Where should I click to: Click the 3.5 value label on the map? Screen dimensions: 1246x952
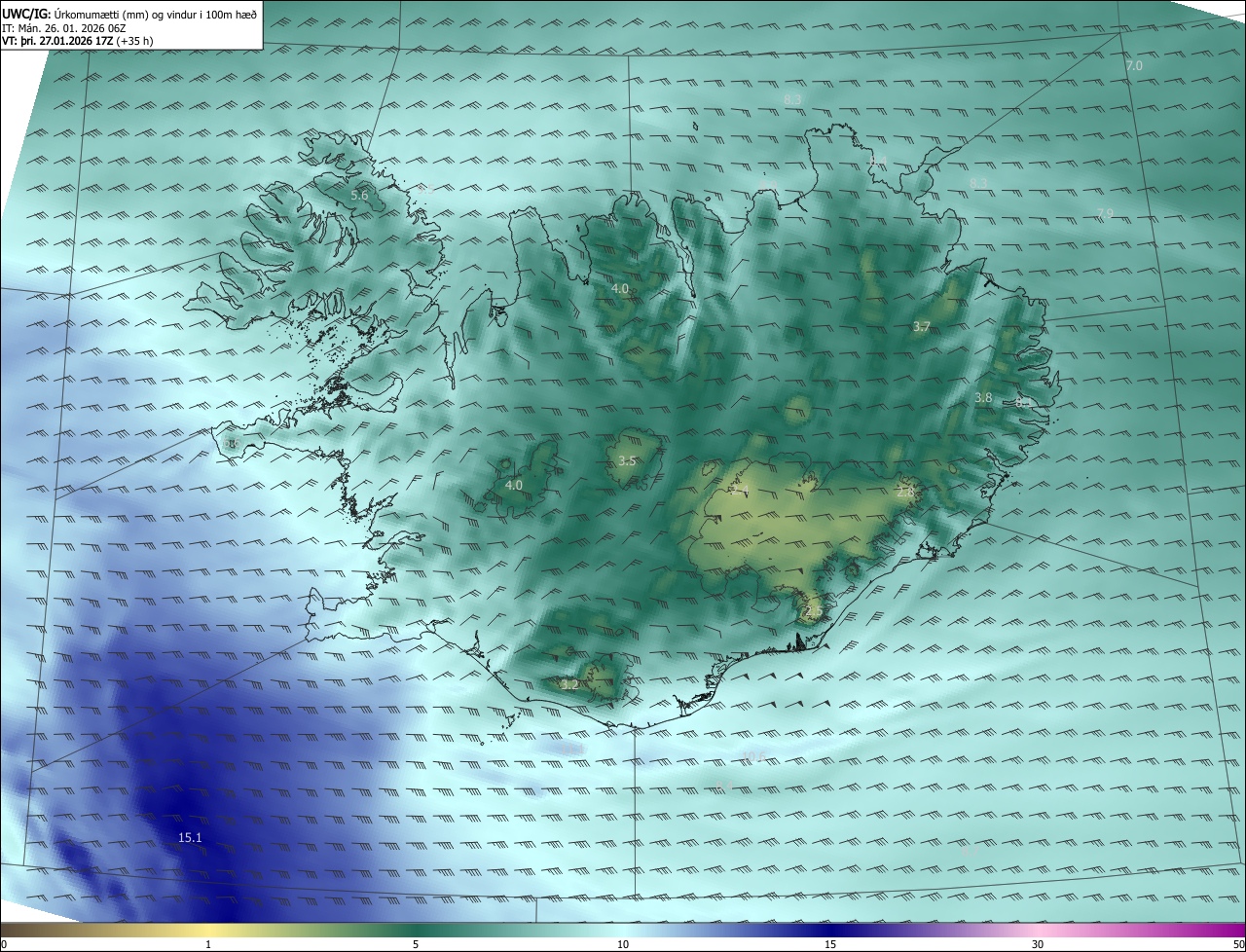click(x=627, y=461)
